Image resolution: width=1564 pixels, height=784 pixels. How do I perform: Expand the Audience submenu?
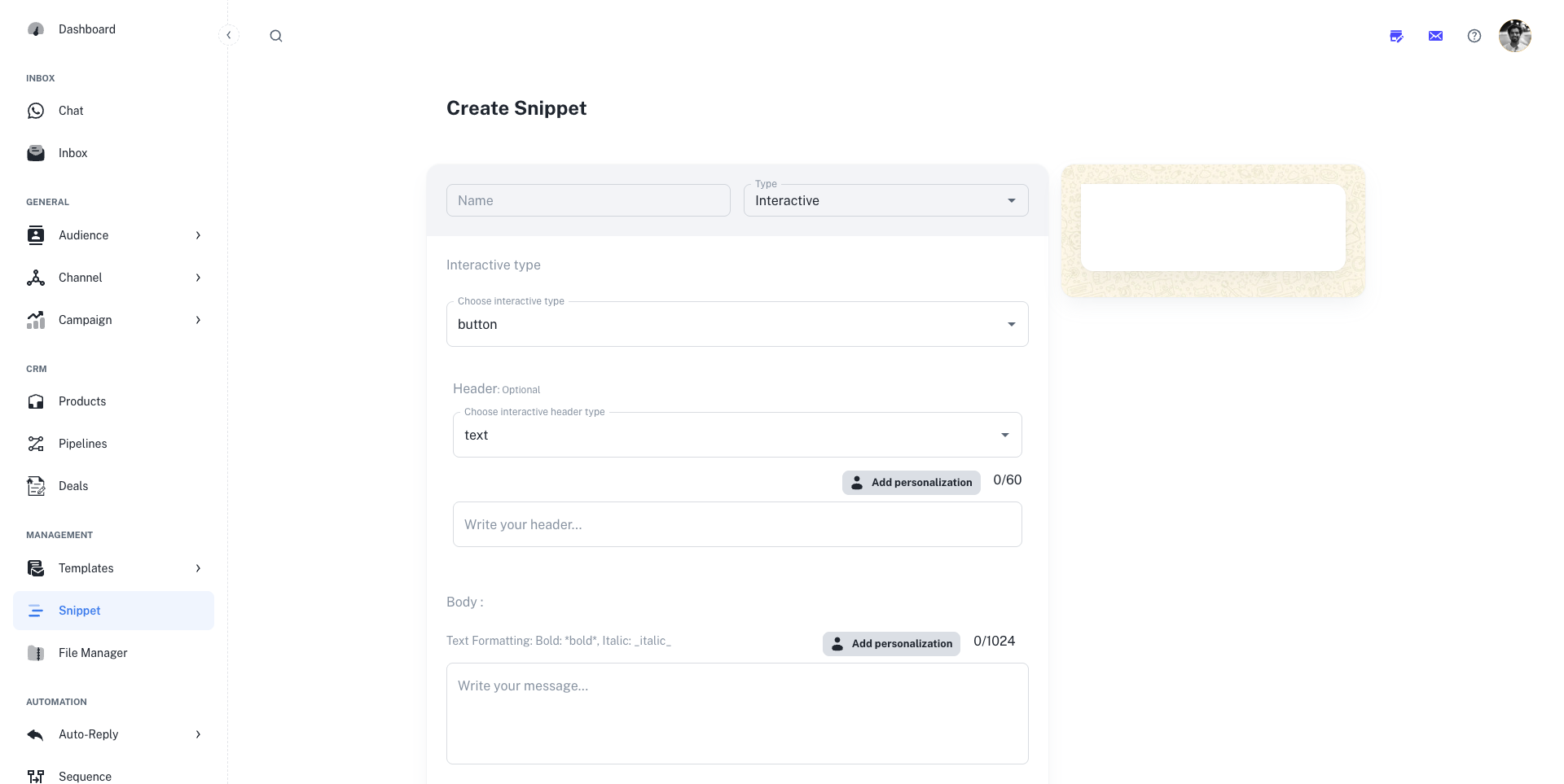click(198, 235)
